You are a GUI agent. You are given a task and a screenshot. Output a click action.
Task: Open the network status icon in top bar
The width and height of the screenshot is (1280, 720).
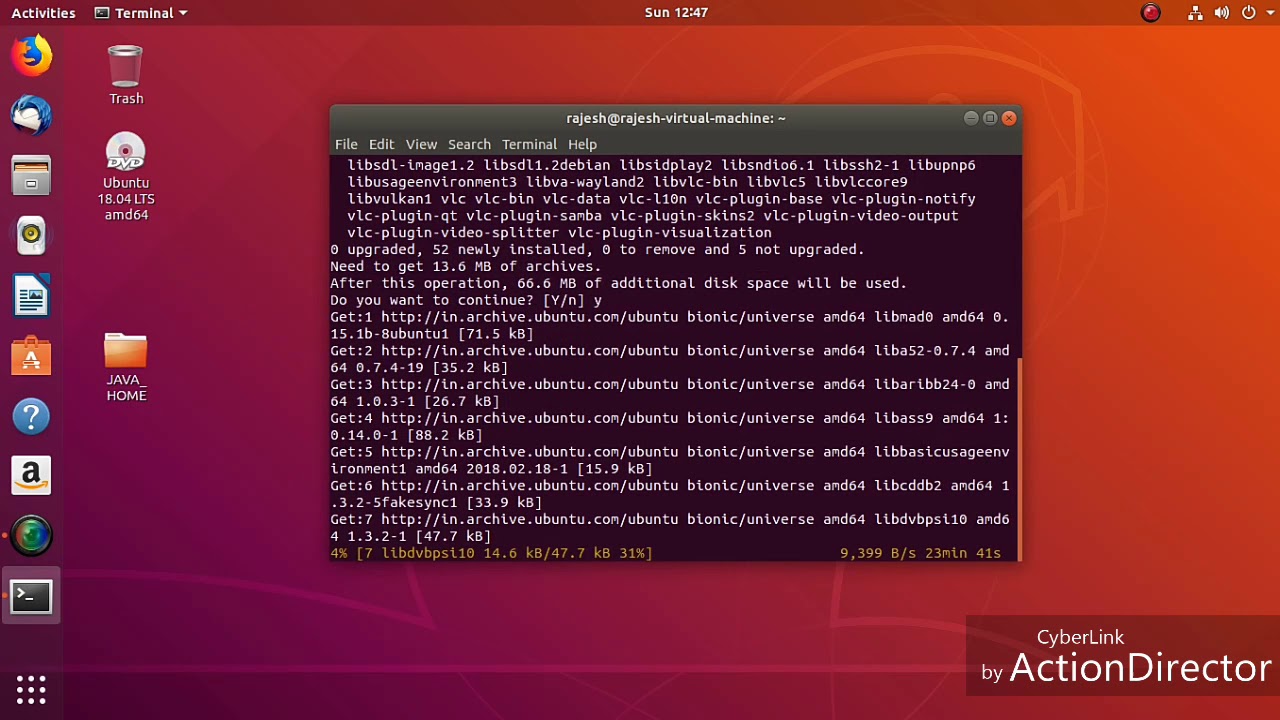click(x=1195, y=13)
